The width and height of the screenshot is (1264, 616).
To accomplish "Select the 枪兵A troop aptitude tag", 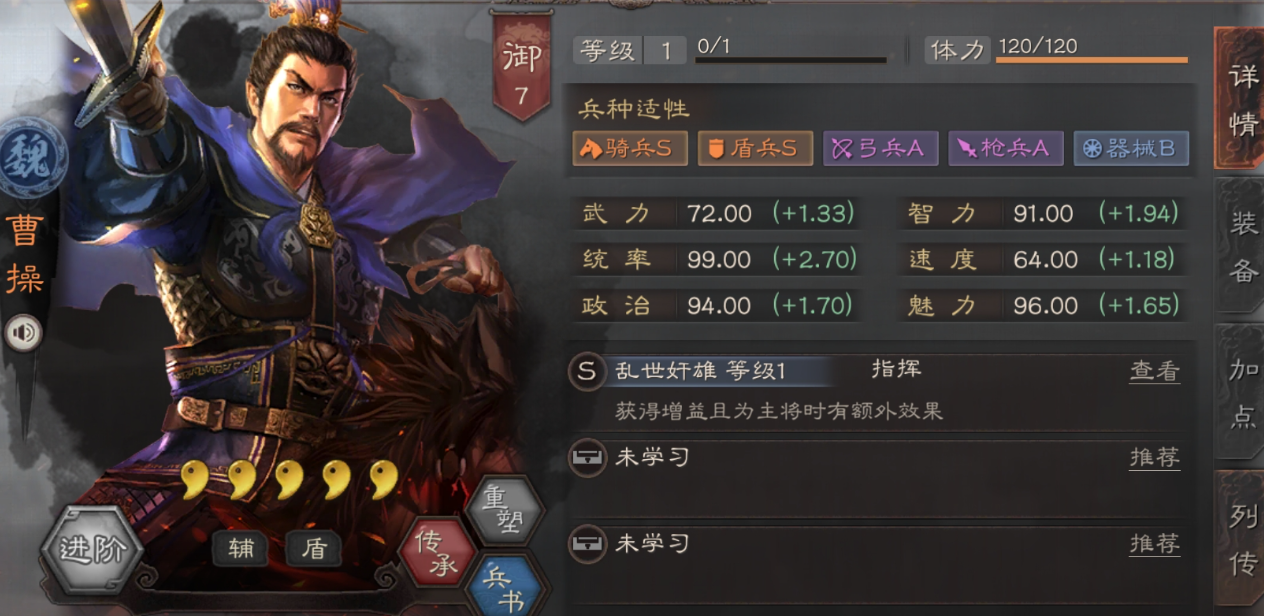I will (1004, 149).
